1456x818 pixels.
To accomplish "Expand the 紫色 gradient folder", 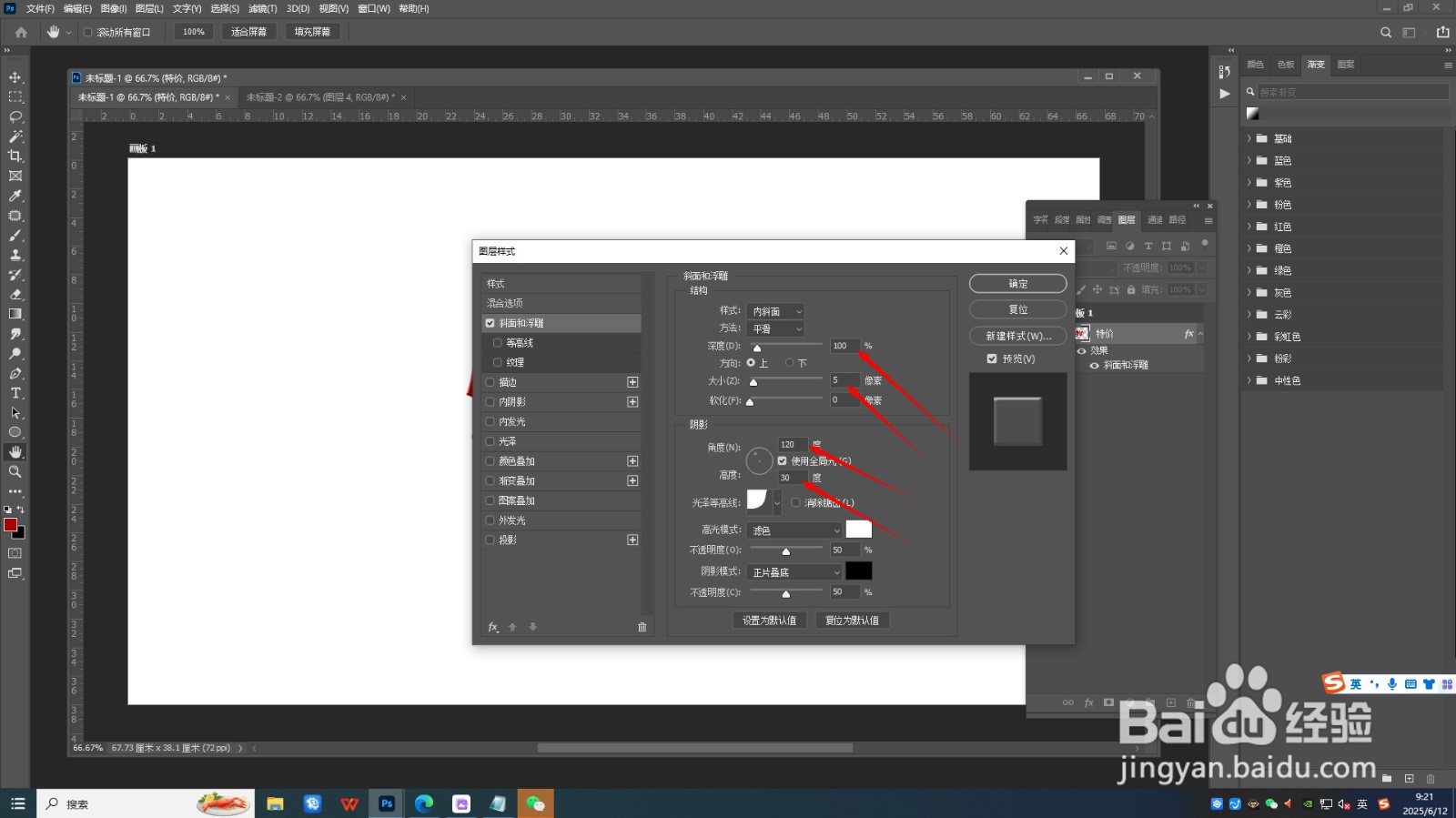I will pyautogui.click(x=1249, y=182).
